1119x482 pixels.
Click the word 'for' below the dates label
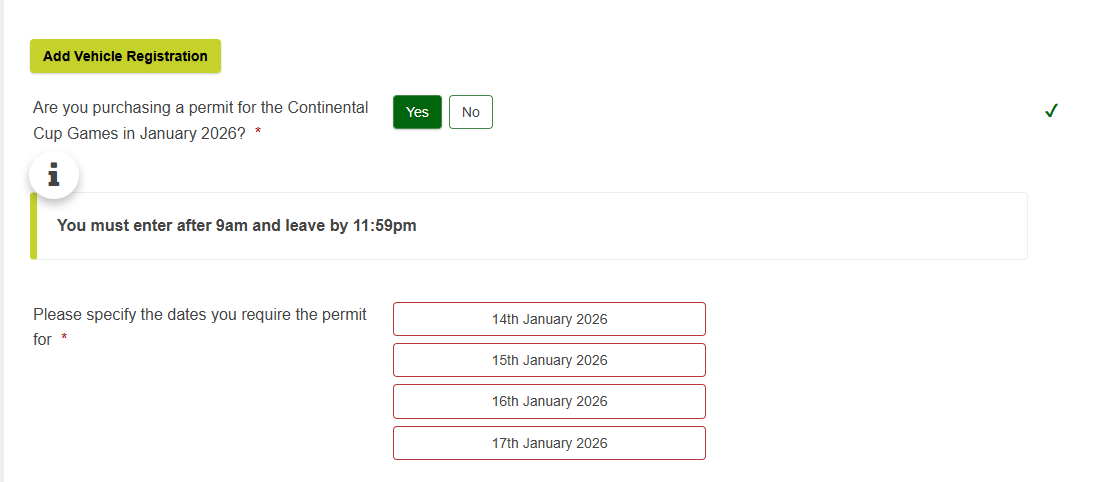(x=42, y=340)
